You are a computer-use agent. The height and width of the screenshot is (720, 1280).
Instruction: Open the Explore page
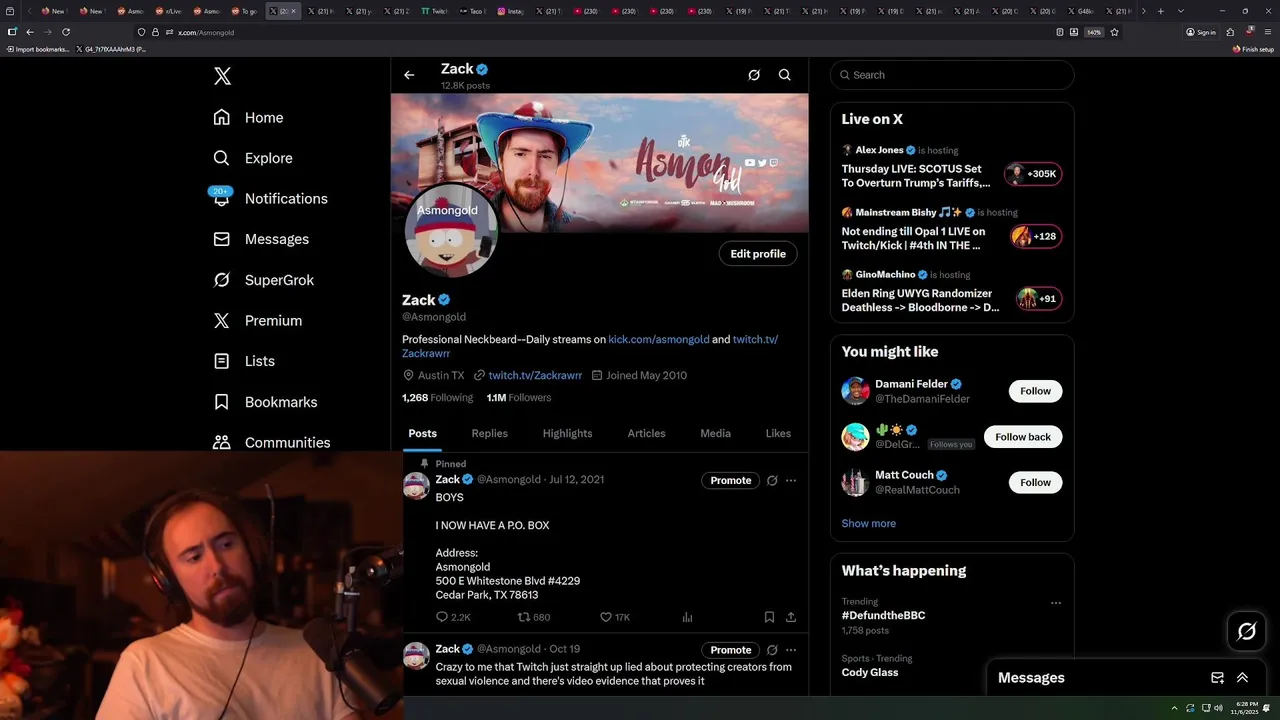[x=253, y=158]
